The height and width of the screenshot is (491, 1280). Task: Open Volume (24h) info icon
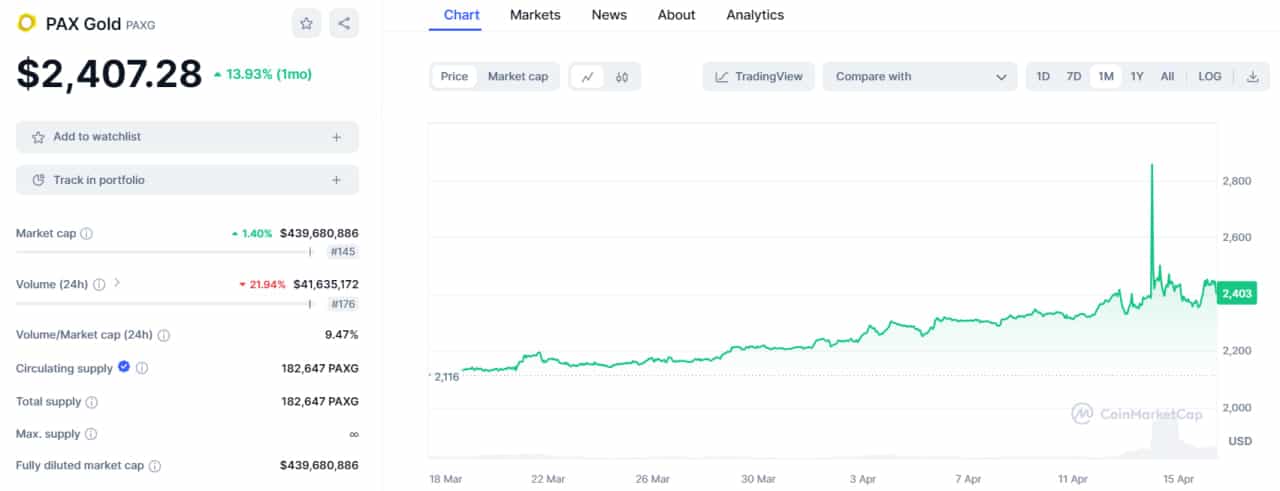[99, 285]
